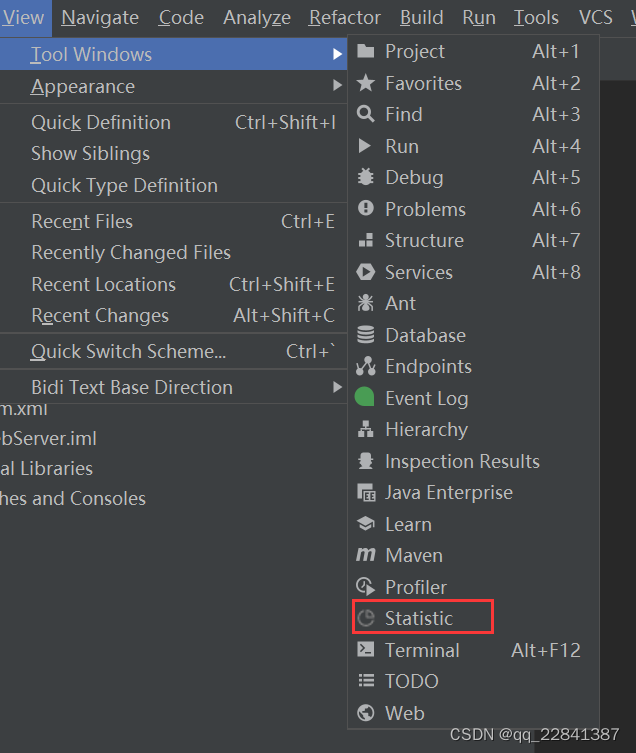636x753 pixels.
Task: Click the green Event Log icon
Action: [x=365, y=397]
